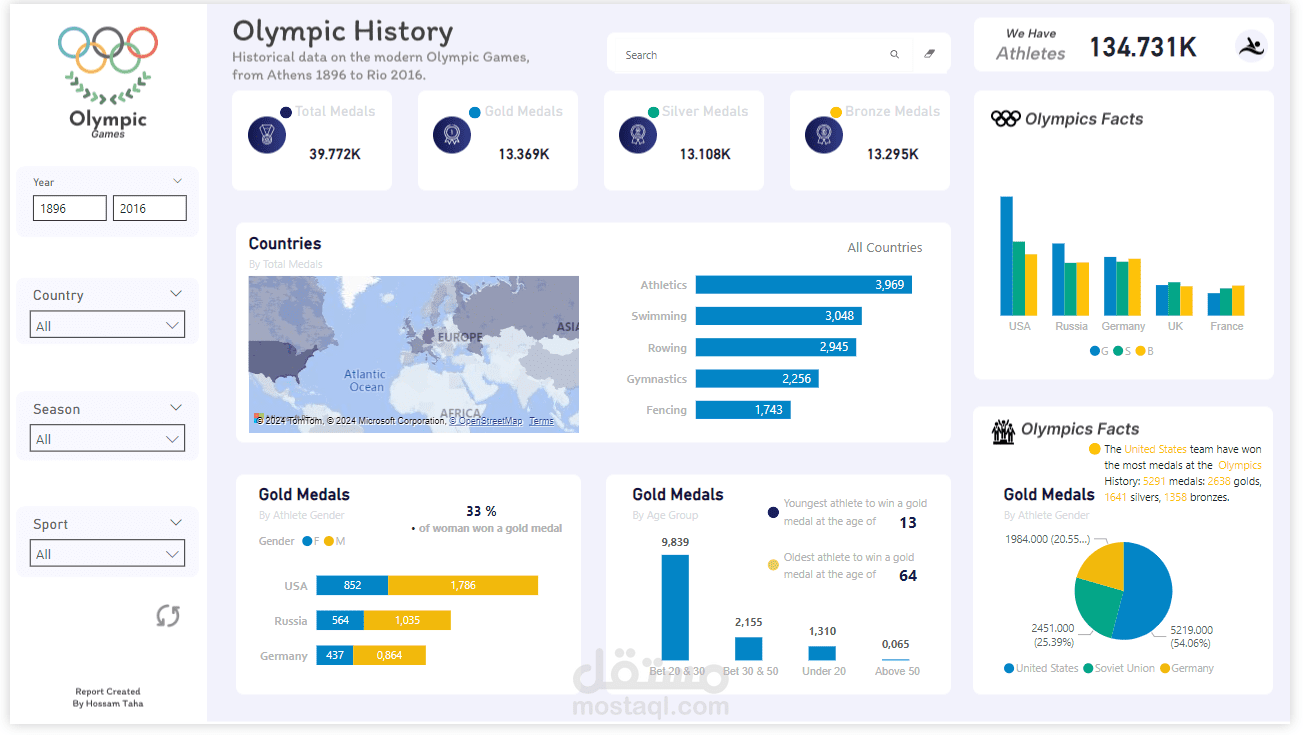Click the refresh arrows icon in the sidebar
Viewport: 1303px width, 735px height.
pyautogui.click(x=168, y=616)
